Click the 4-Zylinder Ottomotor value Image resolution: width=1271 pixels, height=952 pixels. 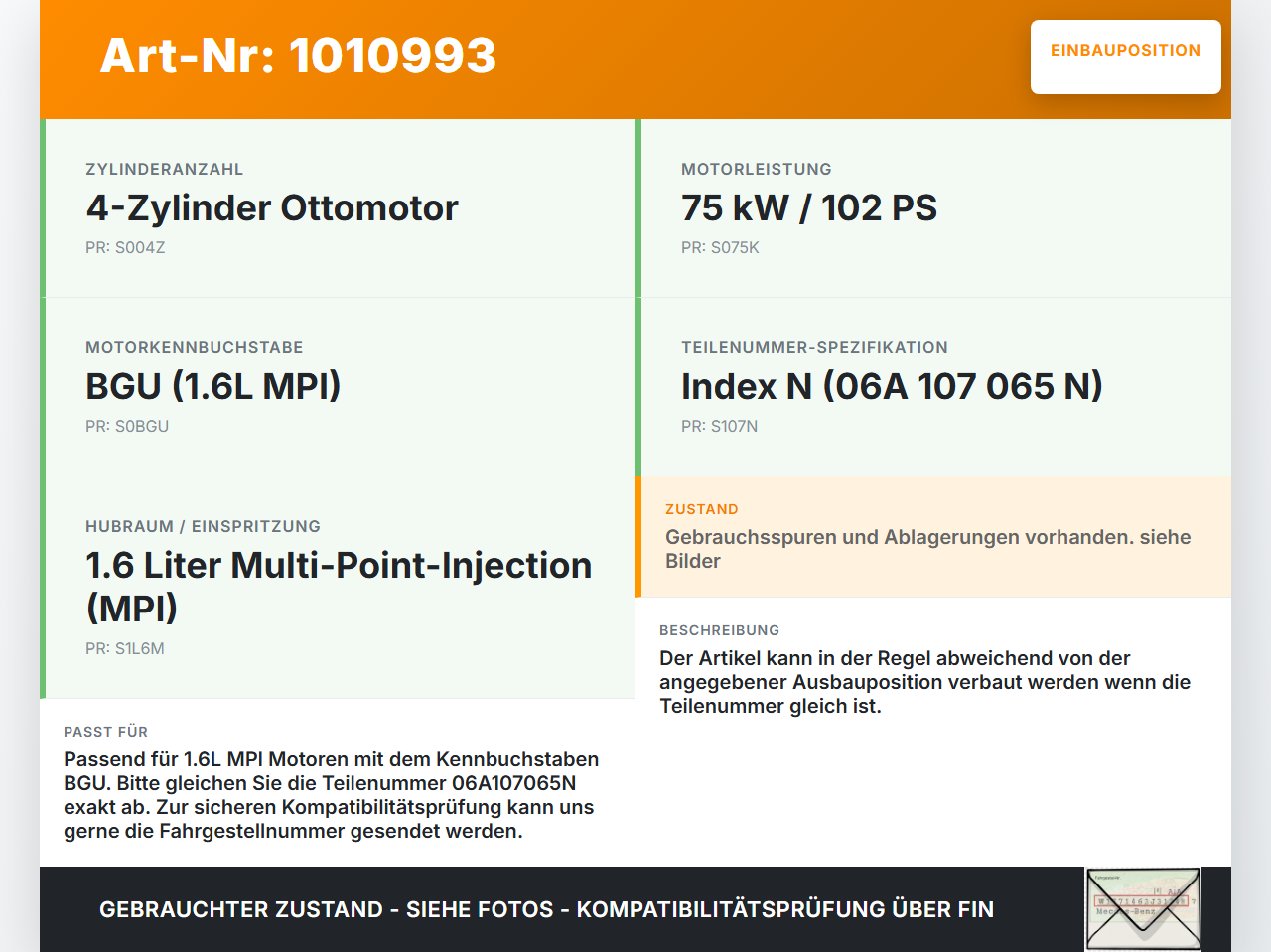tap(272, 207)
